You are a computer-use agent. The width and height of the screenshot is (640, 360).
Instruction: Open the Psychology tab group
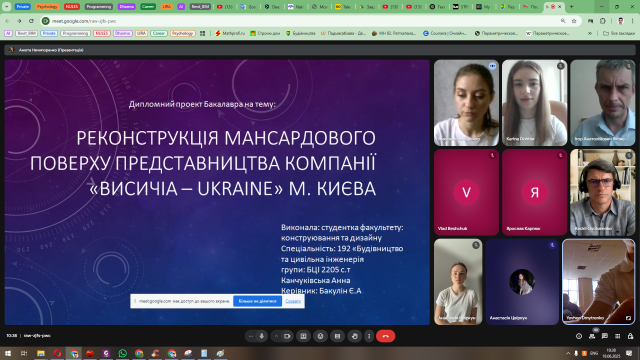pos(47,7)
